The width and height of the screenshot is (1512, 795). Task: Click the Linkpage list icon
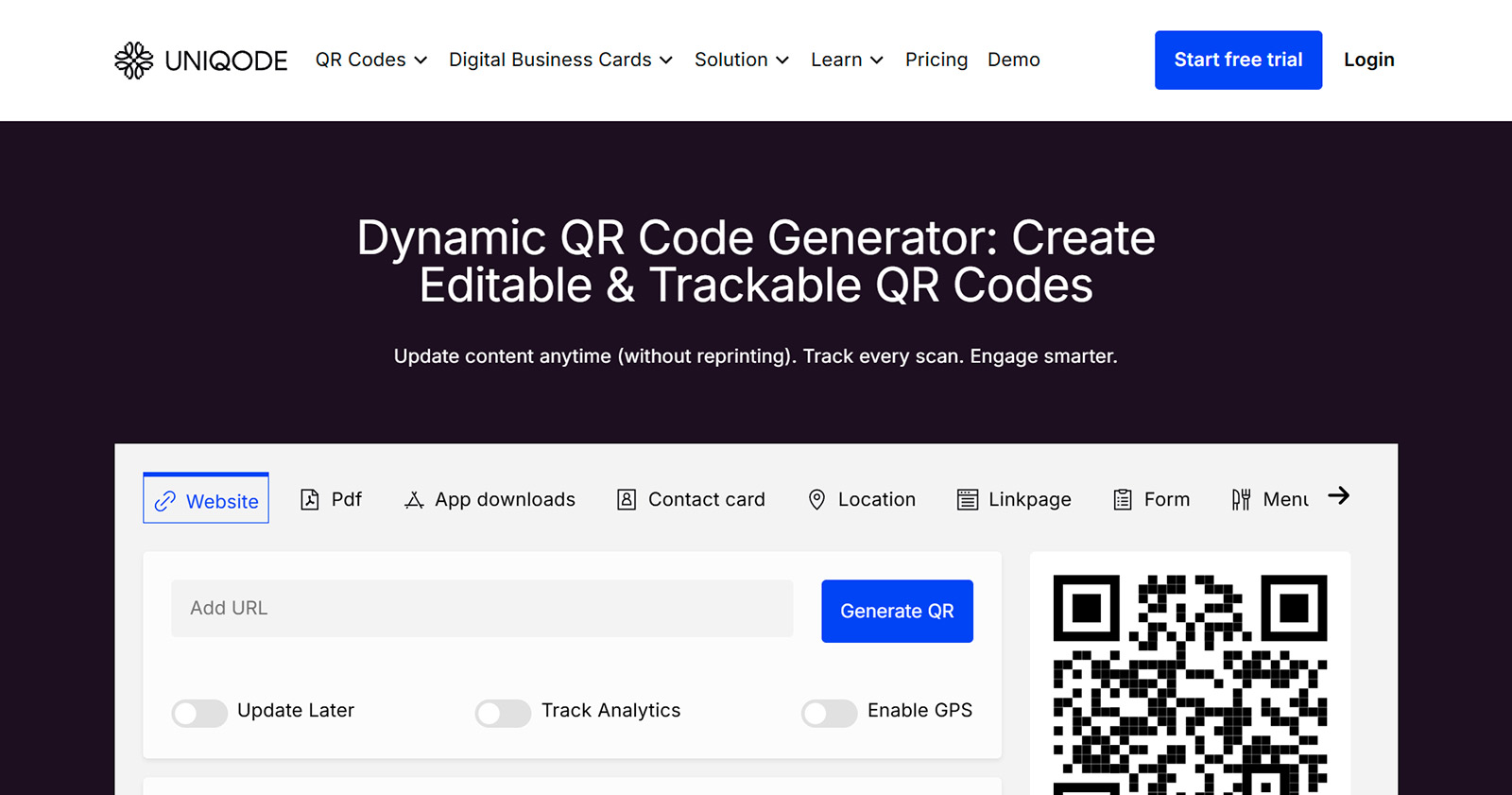tap(967, 500)
